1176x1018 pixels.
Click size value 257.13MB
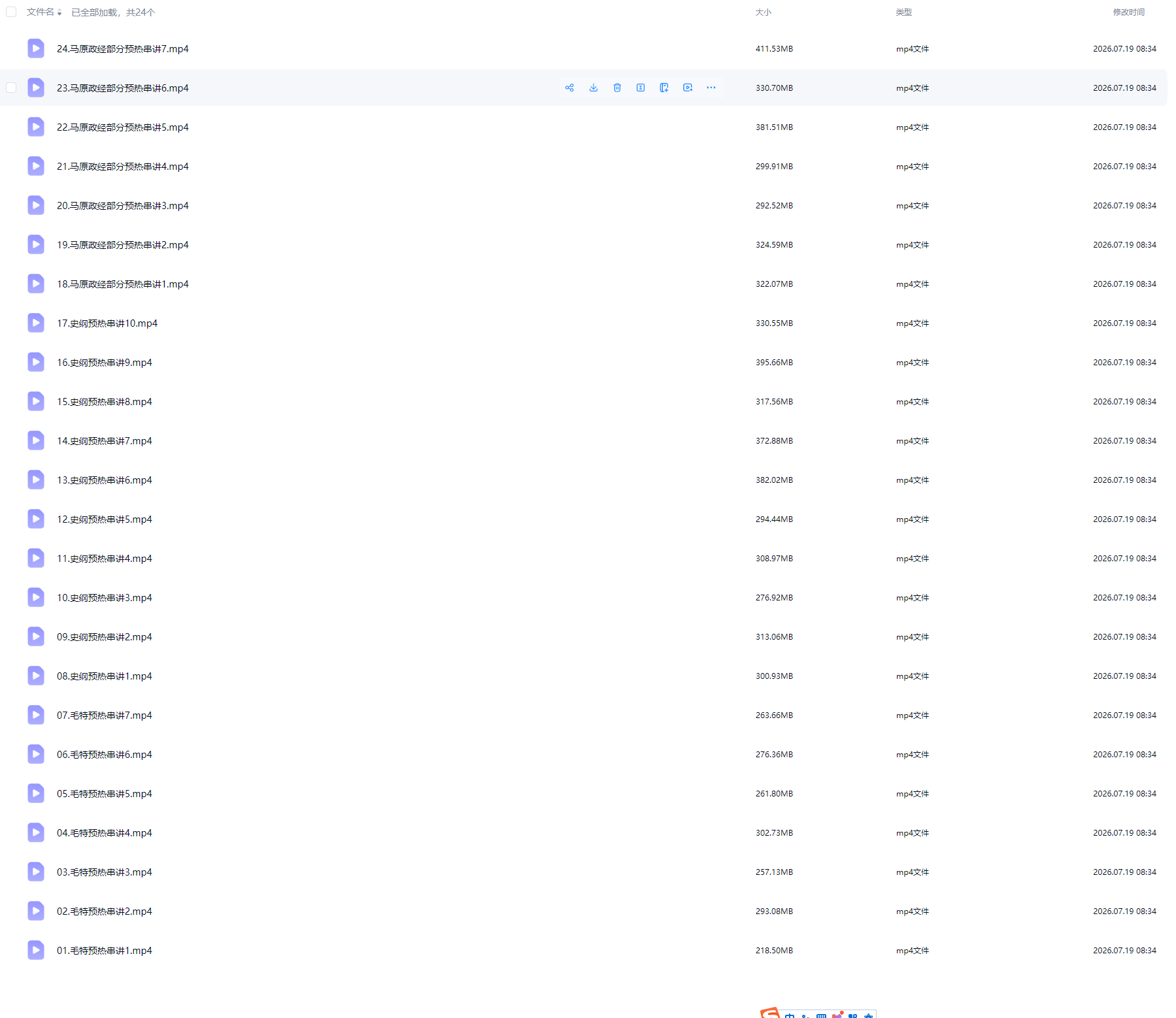774,872
